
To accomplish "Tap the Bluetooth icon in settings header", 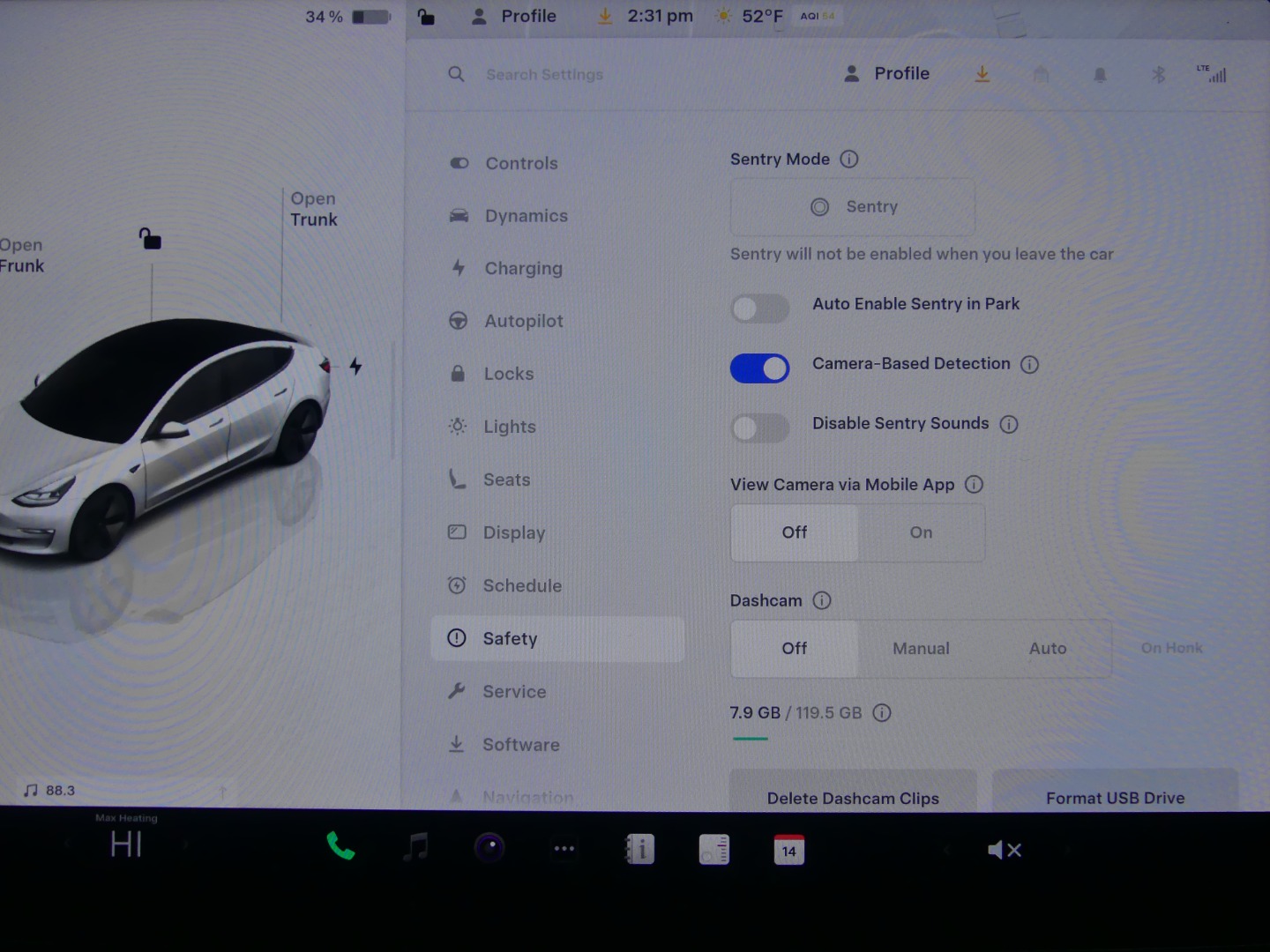I will [1159, 75].
